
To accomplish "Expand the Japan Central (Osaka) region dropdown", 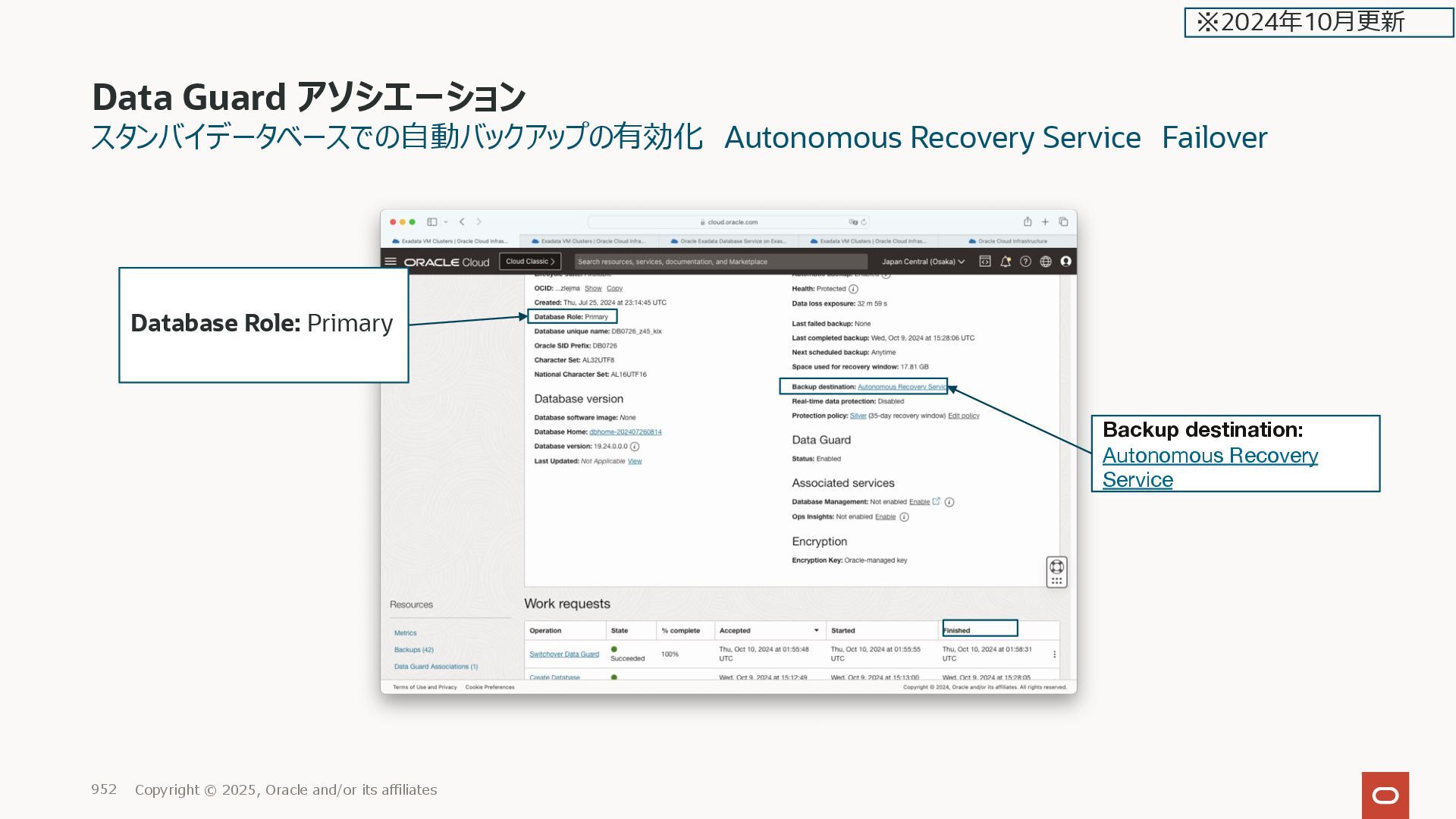I will 923,262.
